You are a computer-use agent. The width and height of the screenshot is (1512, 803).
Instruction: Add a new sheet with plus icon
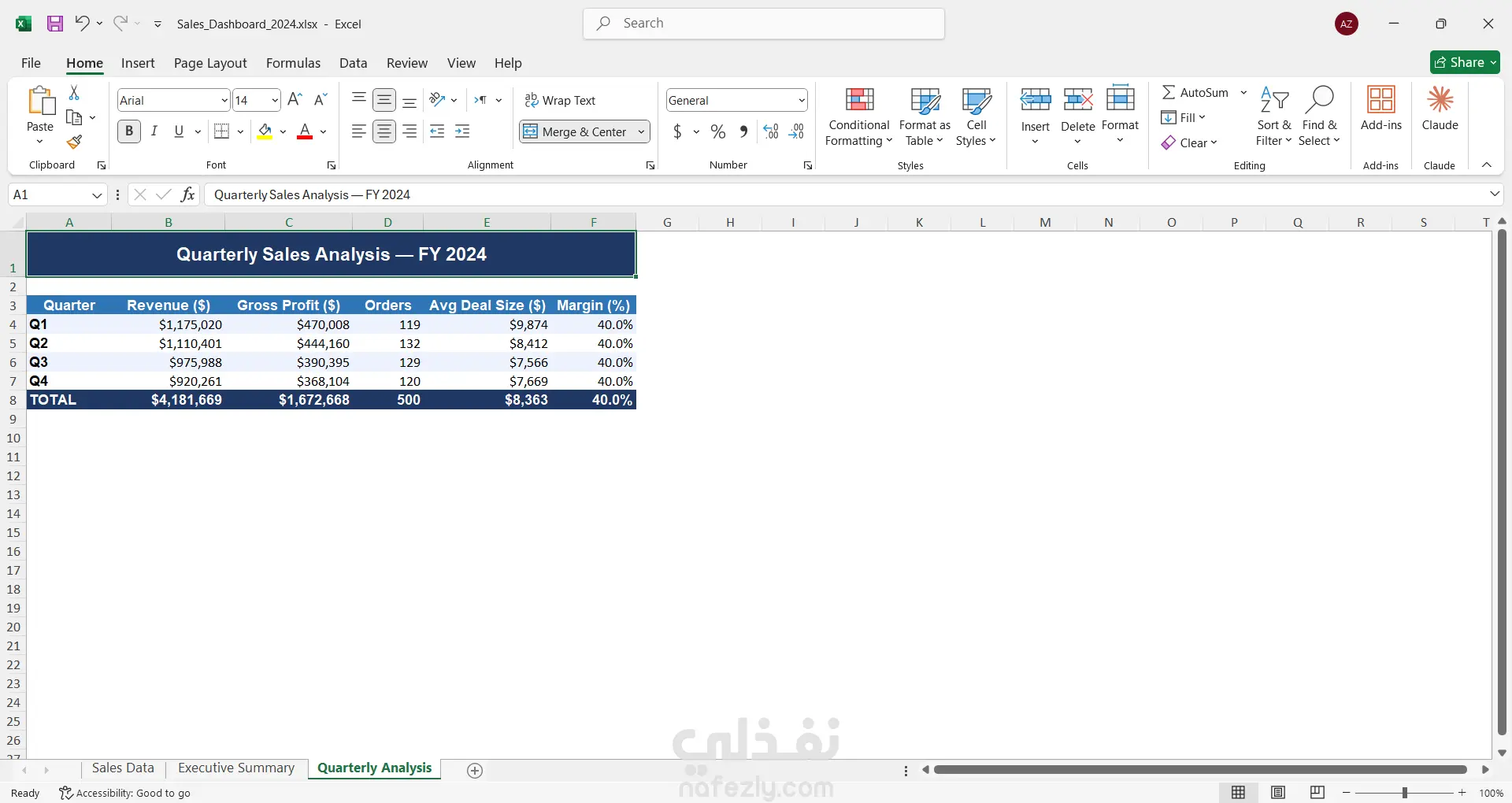pyautogui.click(x=475, y=771)
